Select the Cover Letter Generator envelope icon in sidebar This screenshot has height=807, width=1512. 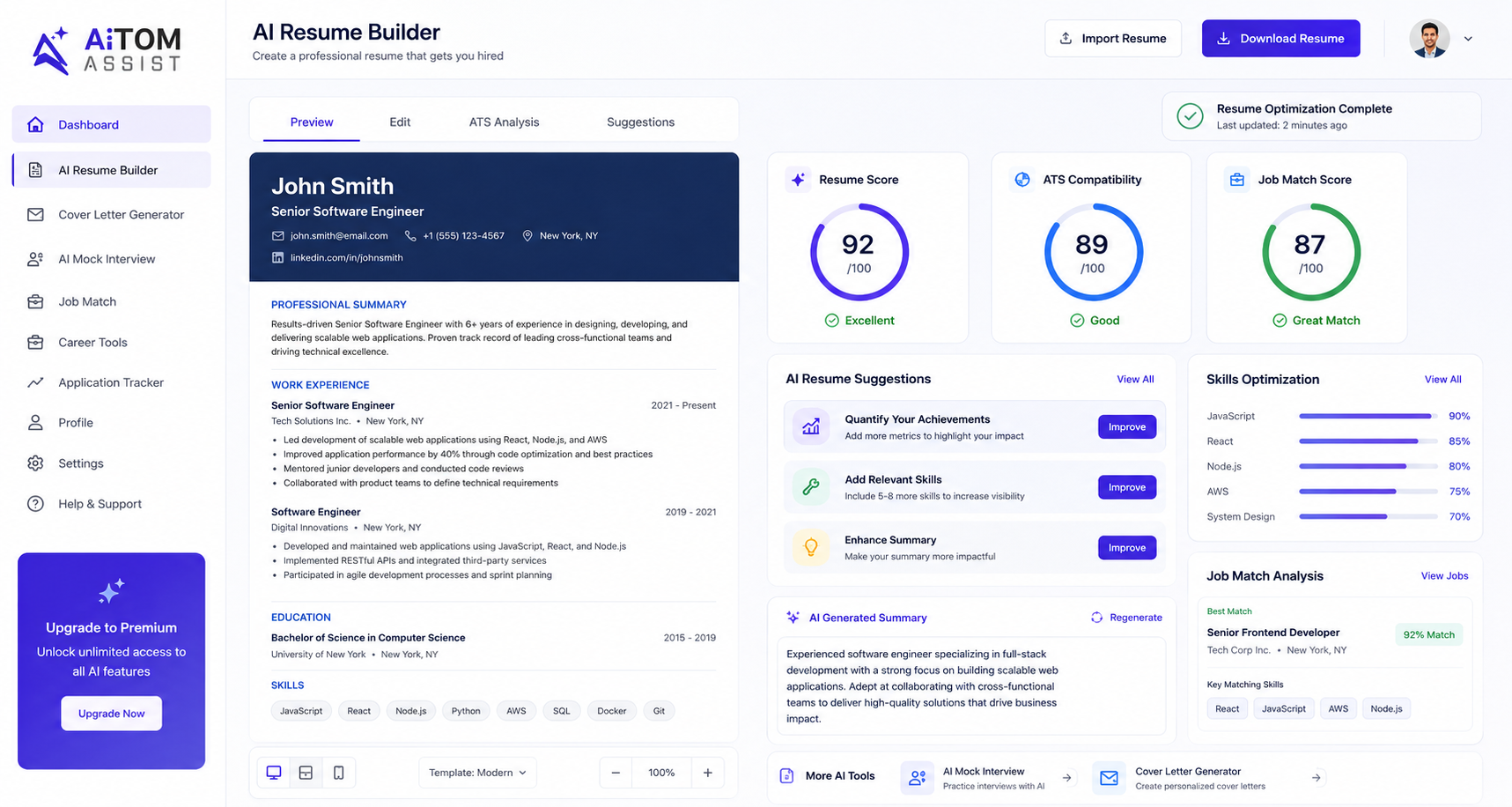pyautogui.click(x=35, y=214)
